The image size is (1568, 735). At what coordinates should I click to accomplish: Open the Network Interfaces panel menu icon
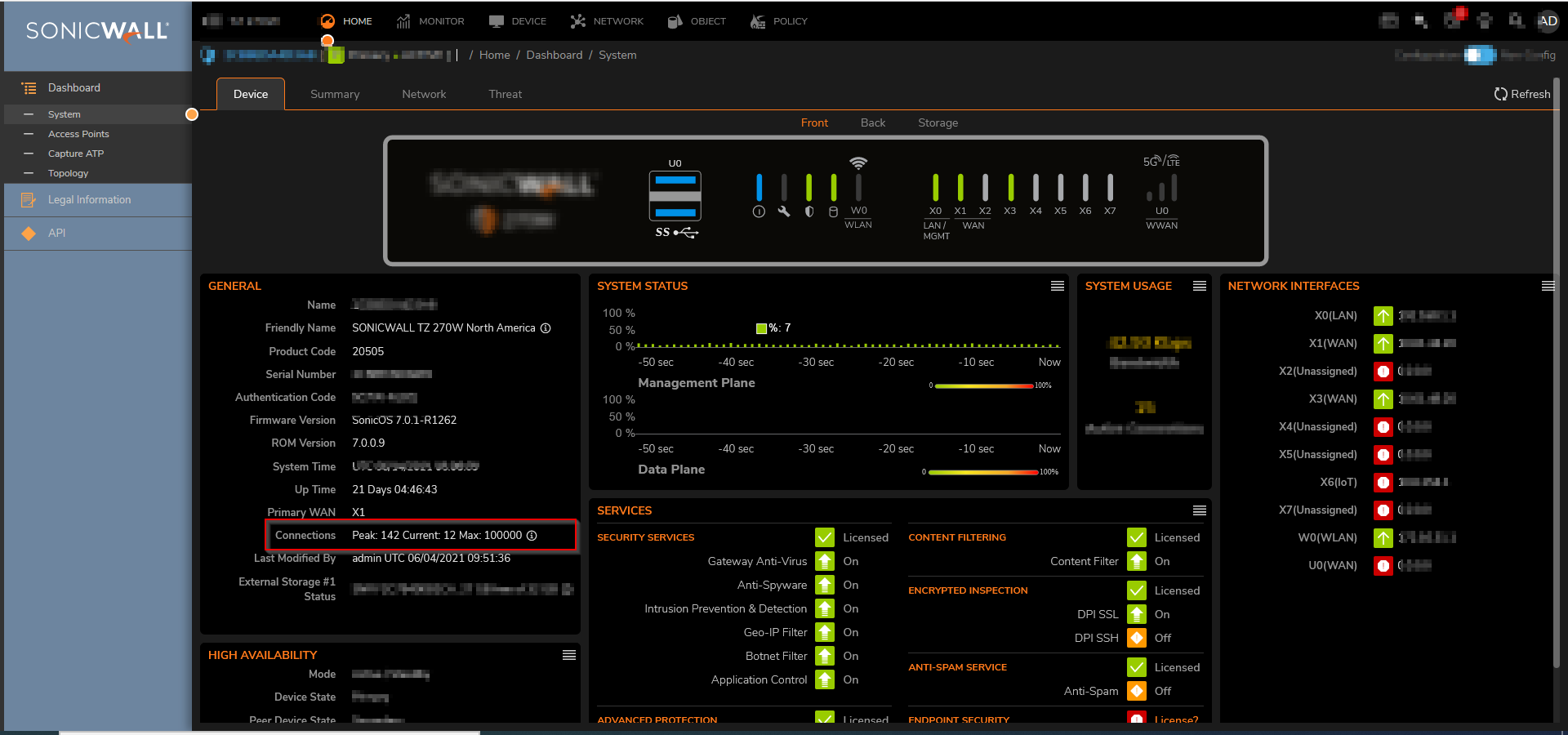point(1548,286)
